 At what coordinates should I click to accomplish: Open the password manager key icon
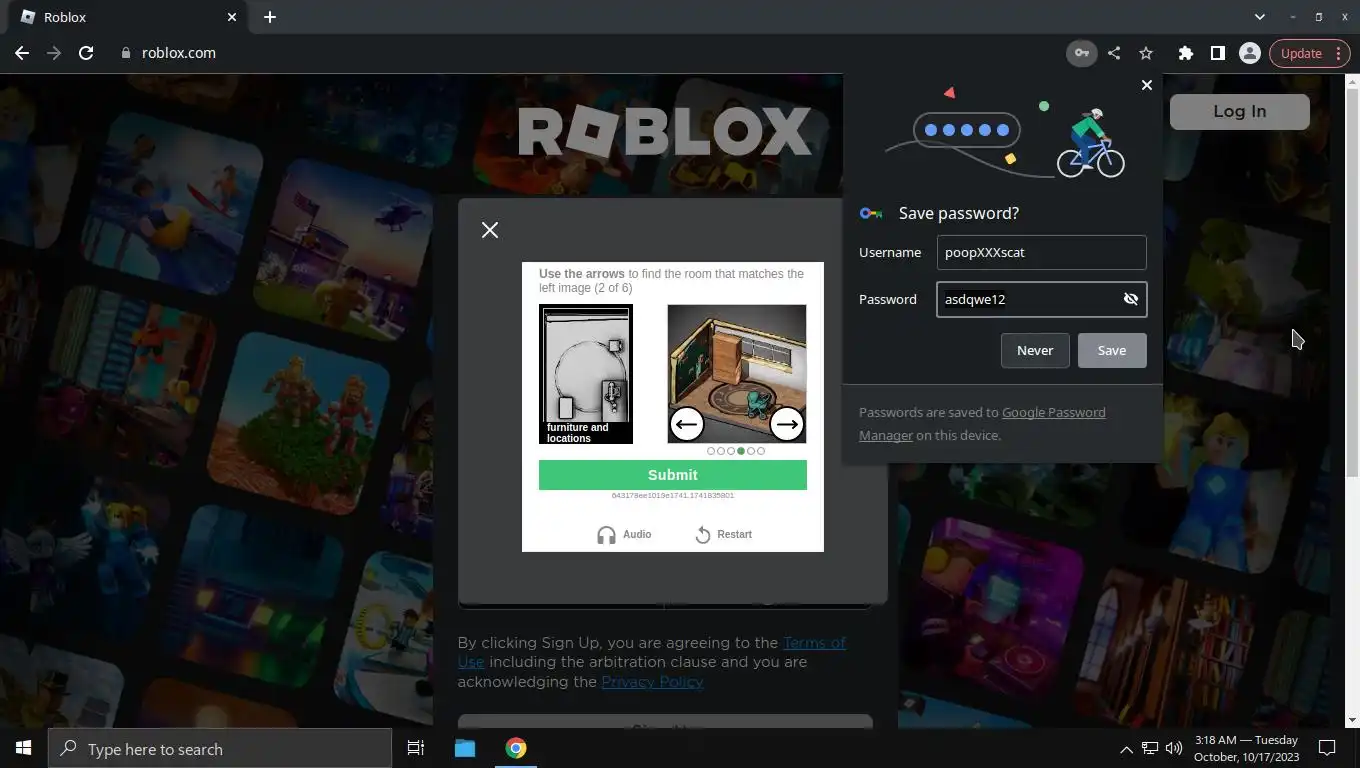[1081, 53]
